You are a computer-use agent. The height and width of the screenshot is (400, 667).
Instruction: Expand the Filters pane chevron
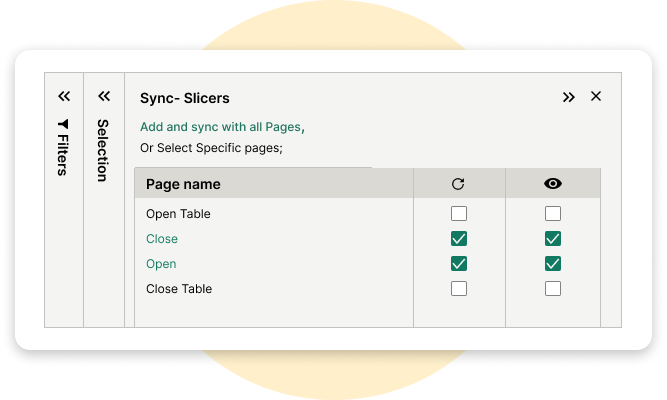point(64,97)
